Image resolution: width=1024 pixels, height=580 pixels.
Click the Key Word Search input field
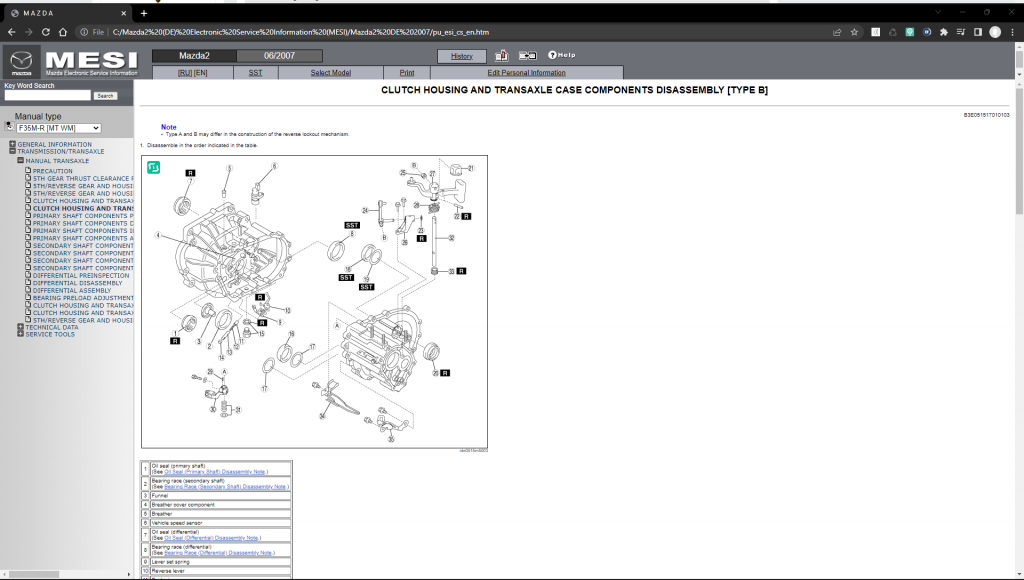tap(46, 96)
